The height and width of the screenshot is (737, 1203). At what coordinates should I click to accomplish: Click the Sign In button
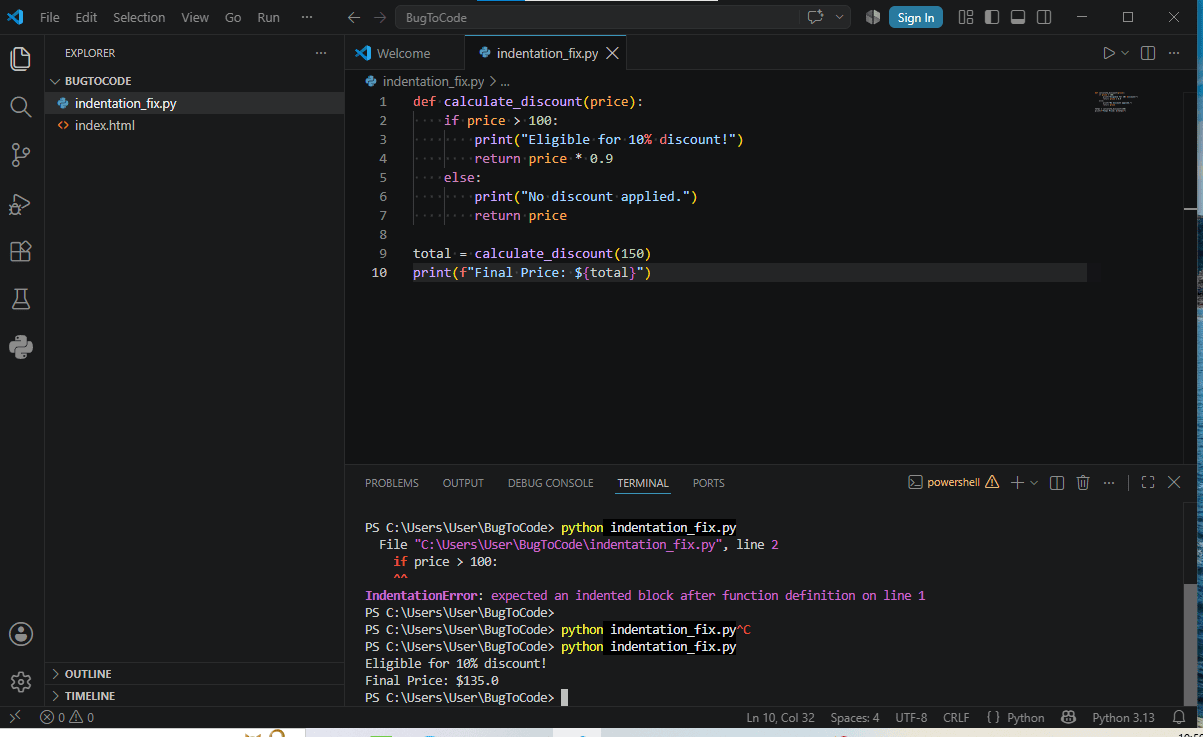[x=916, y=17]
